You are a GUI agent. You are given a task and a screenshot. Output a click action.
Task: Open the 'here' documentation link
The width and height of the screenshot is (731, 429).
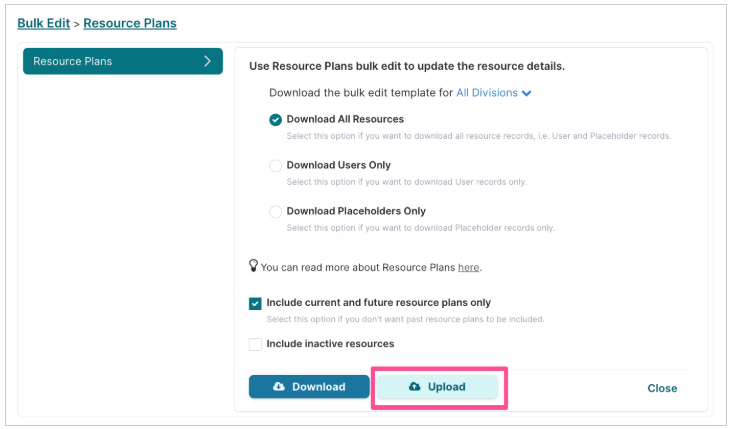click(469, 268)
